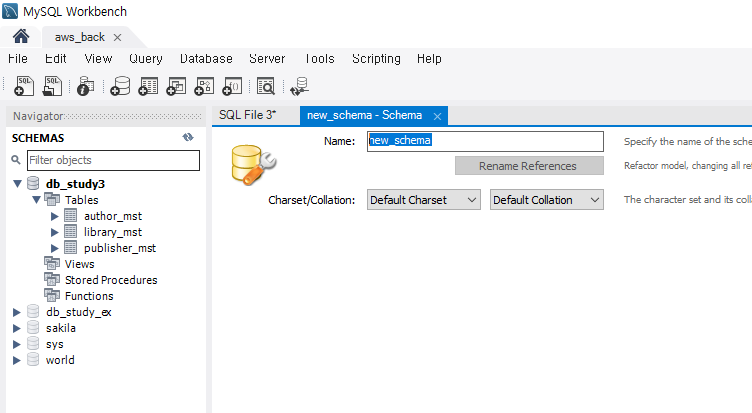
Task: Click the Filter objects search box
Action: click(113, 160)
